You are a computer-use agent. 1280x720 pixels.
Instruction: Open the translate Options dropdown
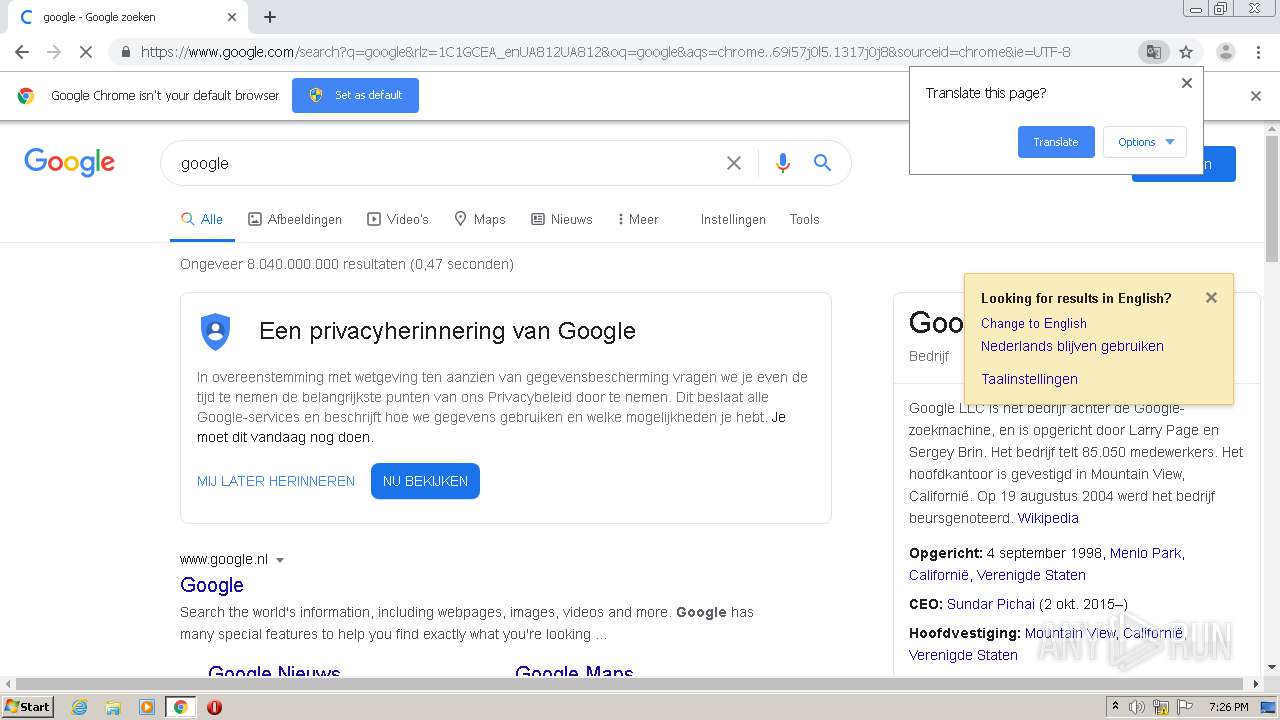(1145, 142)
